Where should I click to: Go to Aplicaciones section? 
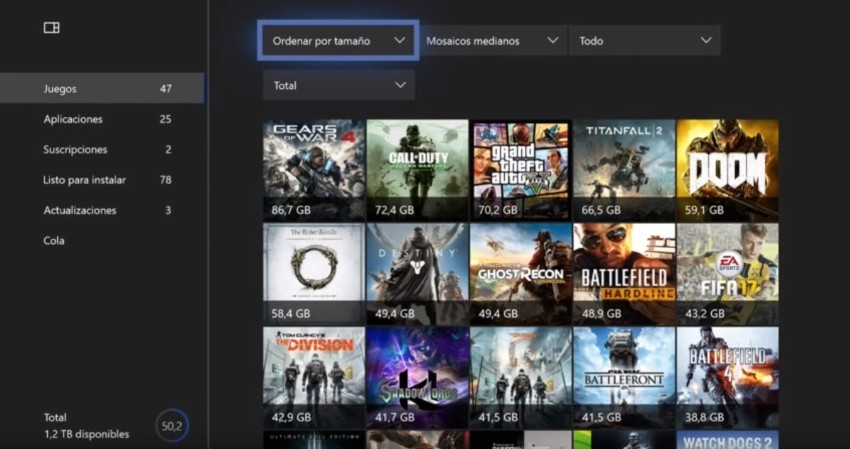point(102,119)
